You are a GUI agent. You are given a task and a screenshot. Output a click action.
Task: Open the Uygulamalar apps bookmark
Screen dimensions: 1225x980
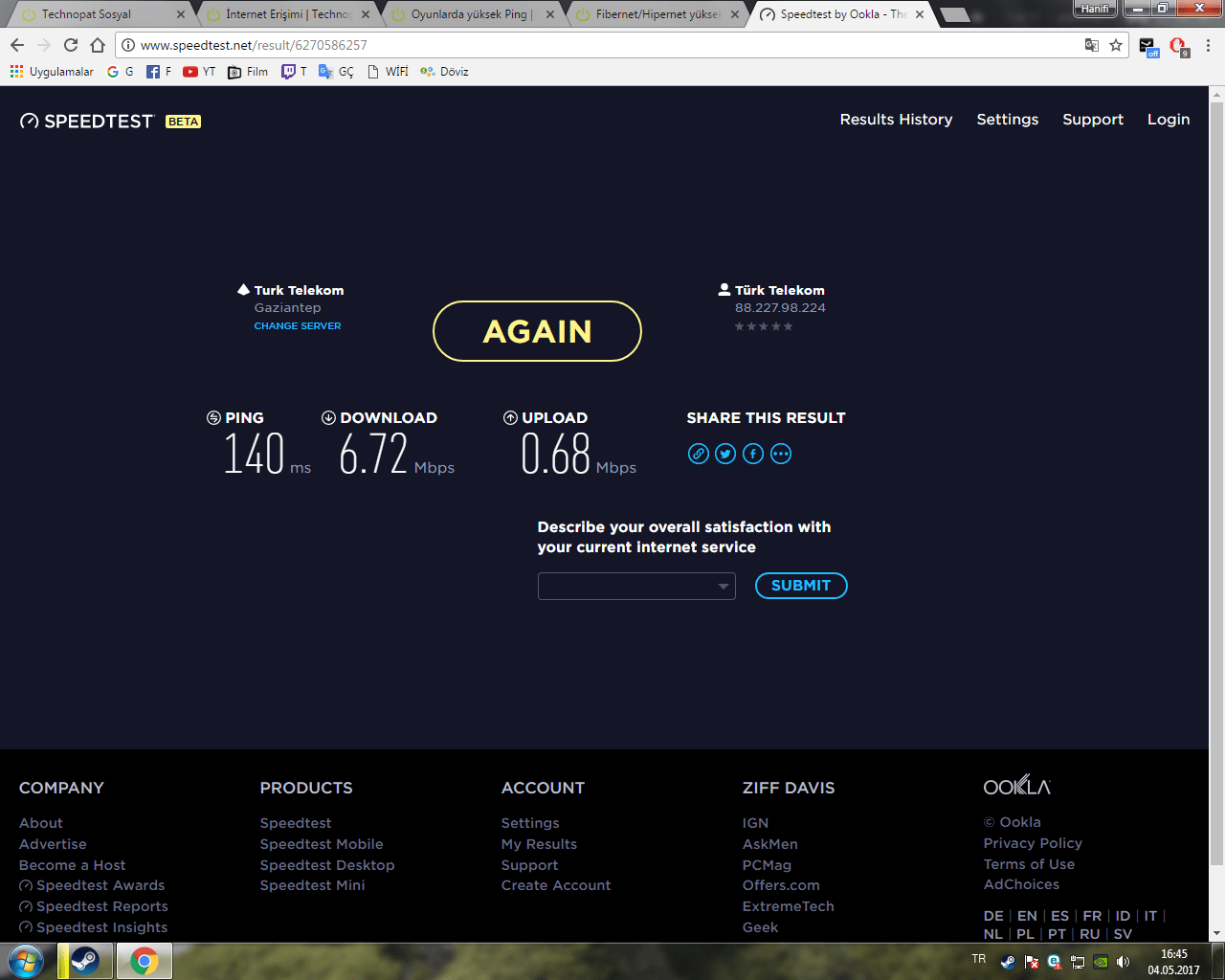tap(52, 72)
